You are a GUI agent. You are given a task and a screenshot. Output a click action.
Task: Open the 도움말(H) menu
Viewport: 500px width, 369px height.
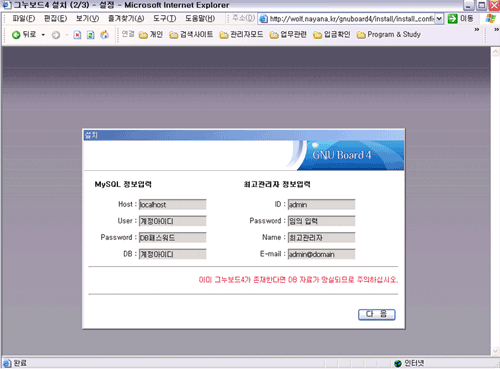(200, 19)
